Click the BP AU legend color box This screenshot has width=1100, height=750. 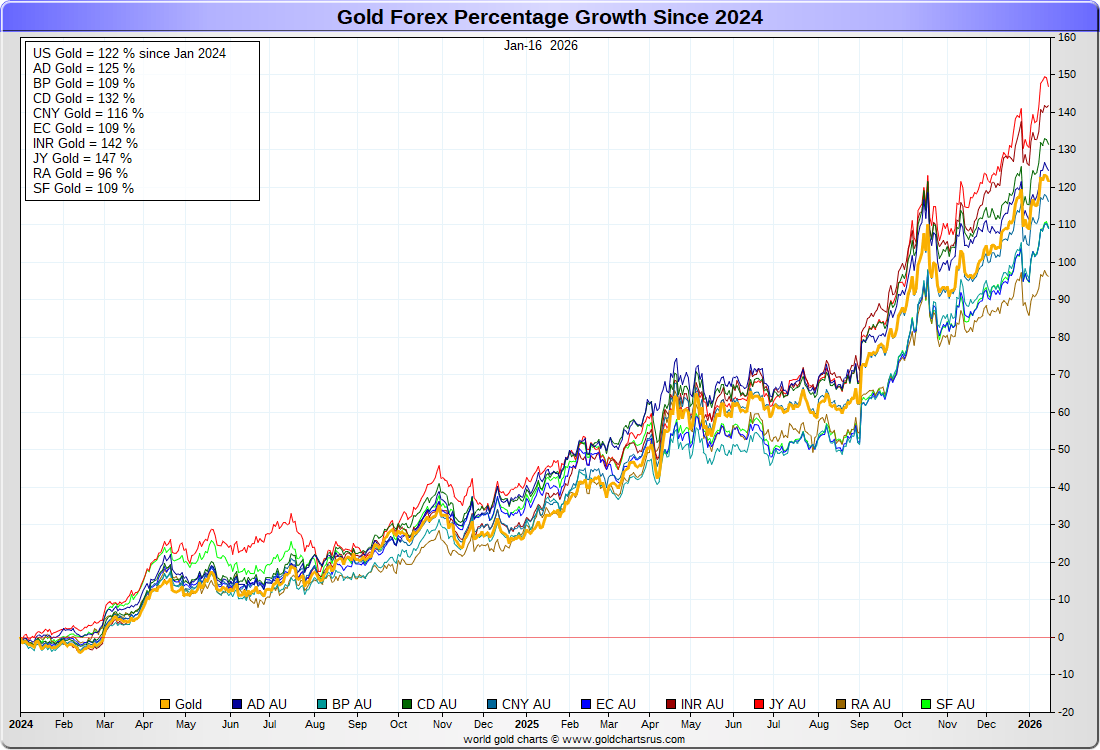coord(322,704)
